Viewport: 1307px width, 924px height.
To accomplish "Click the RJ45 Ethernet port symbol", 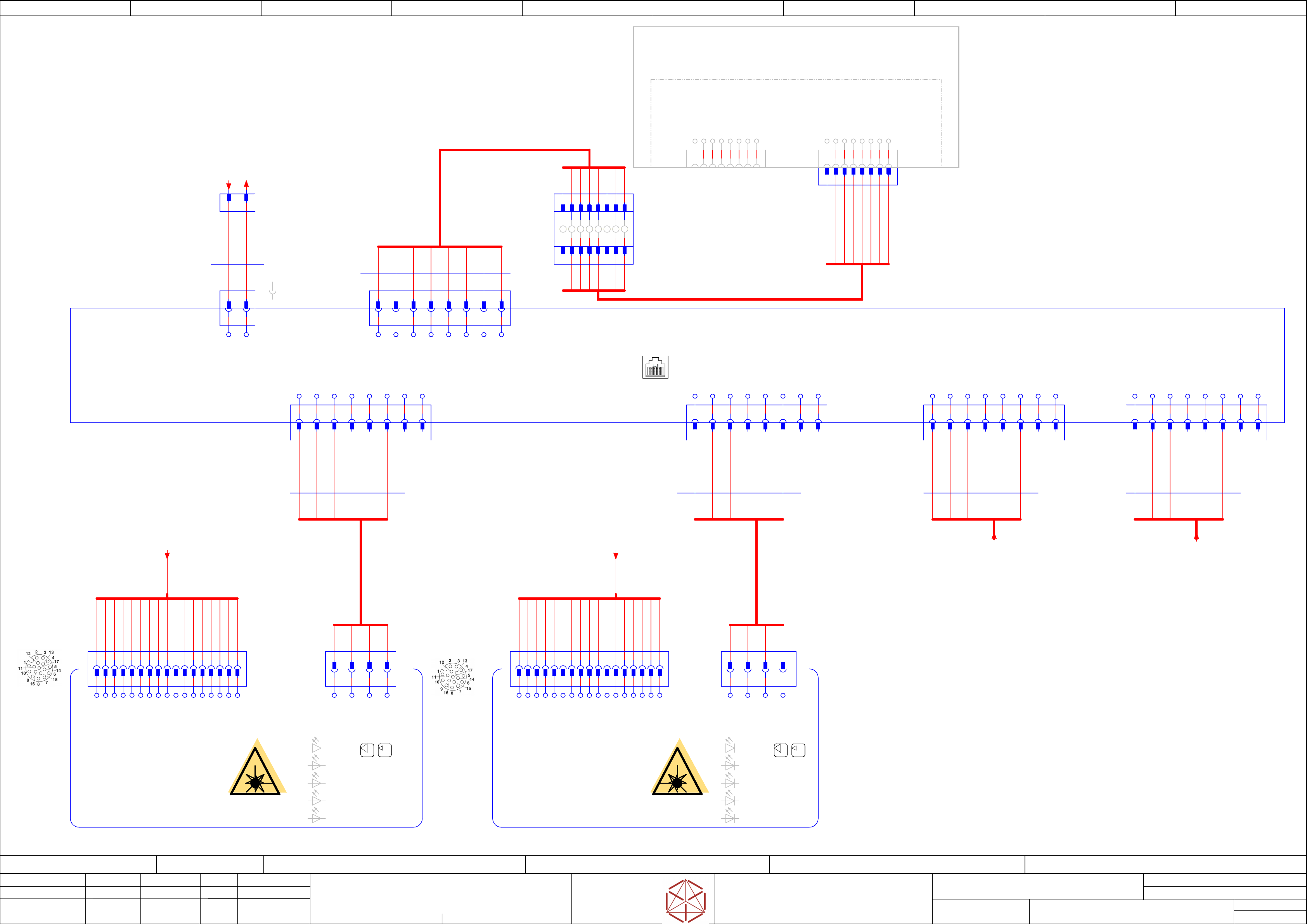I will click(x=655, y=367).
